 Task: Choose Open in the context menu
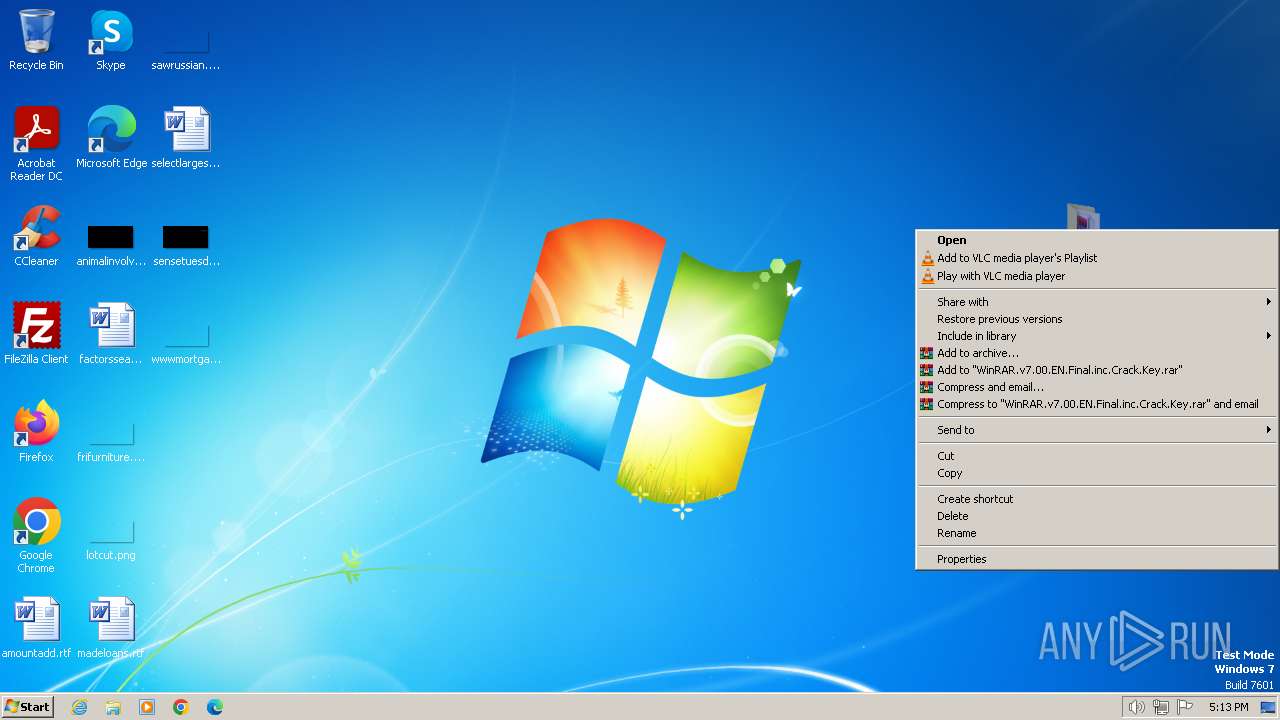[x=1097, y=240]
